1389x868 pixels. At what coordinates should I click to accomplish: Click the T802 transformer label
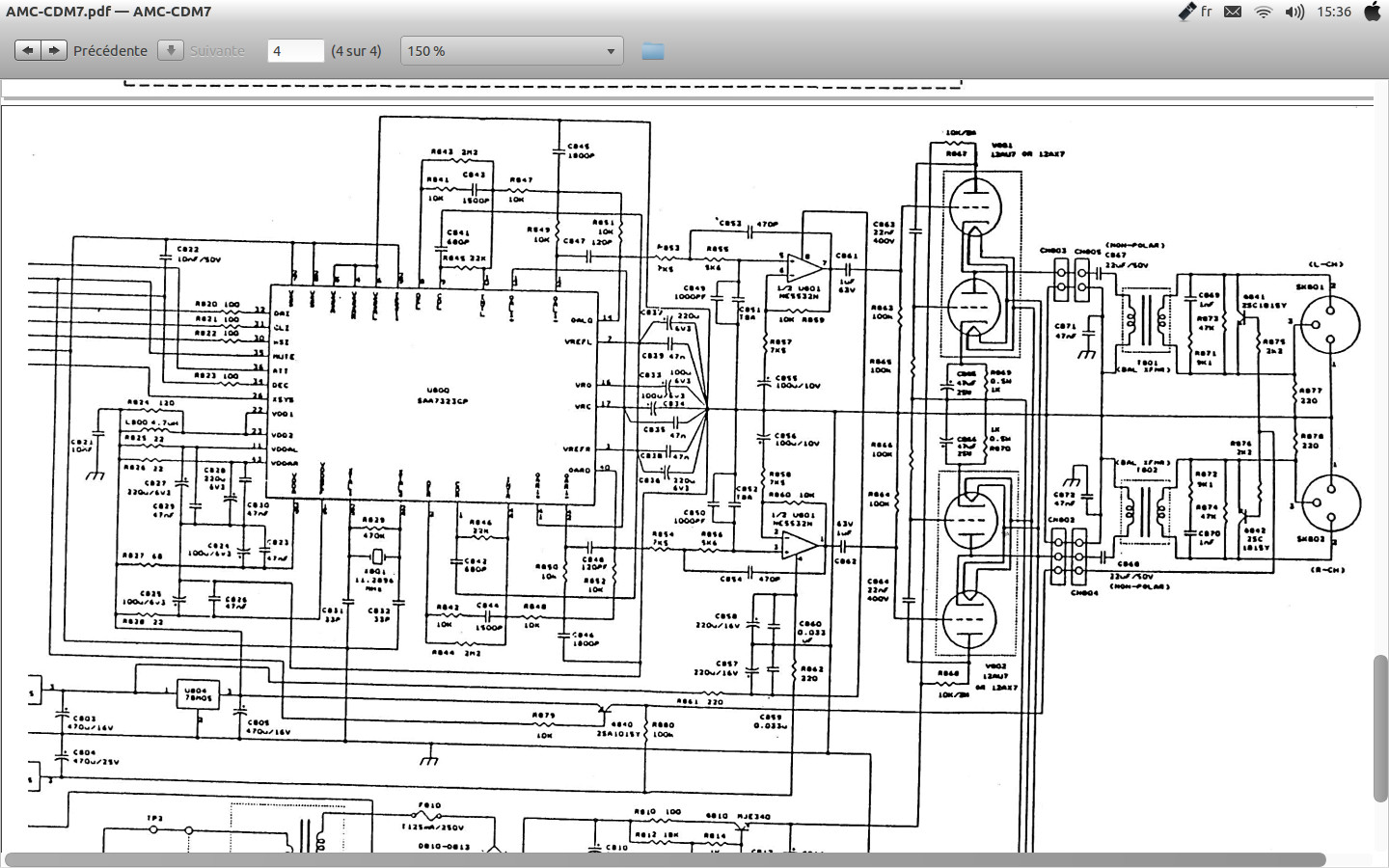click(x=1147, y=470)
